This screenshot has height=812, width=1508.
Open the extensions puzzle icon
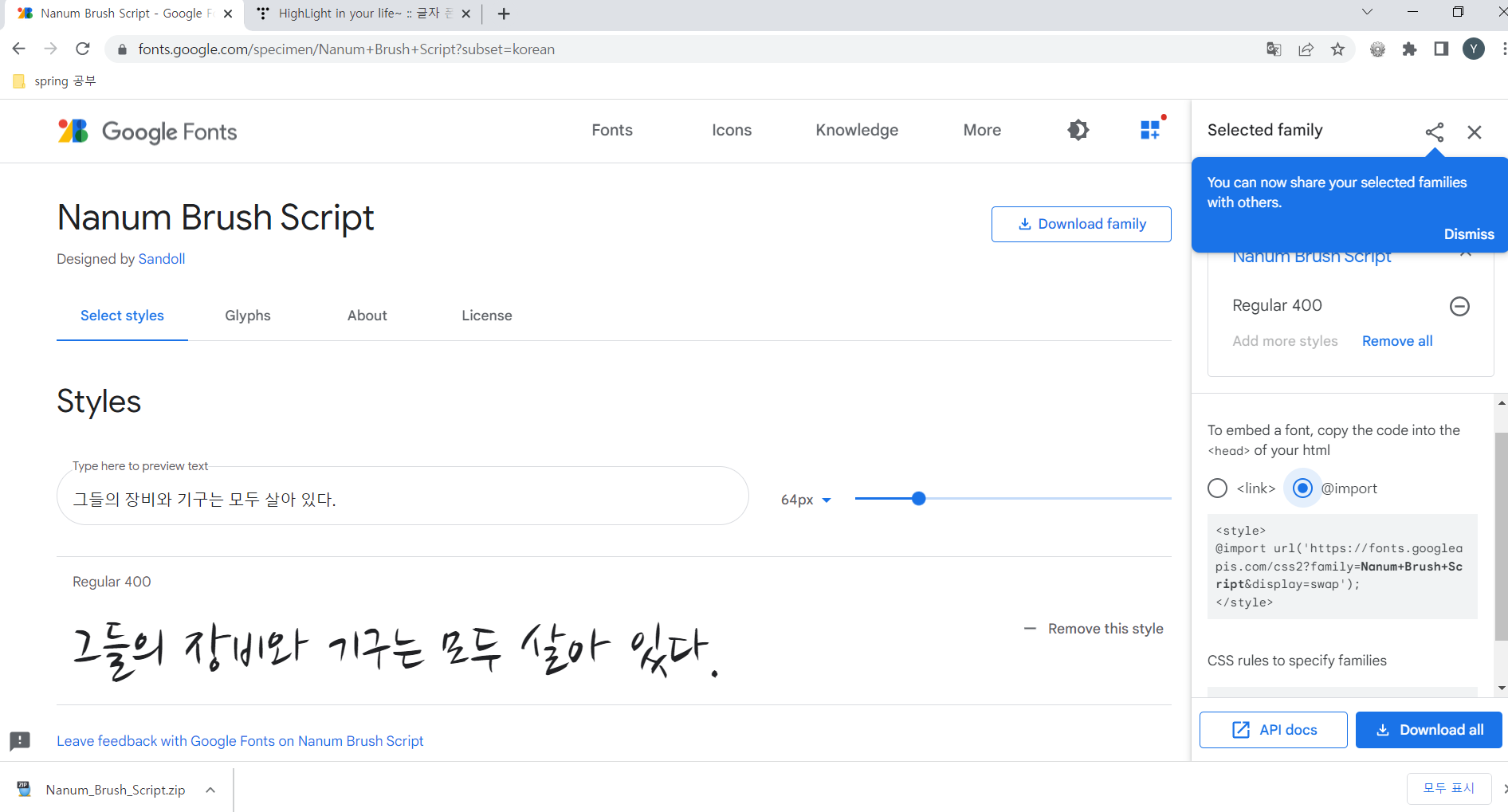coord(1409,49)
